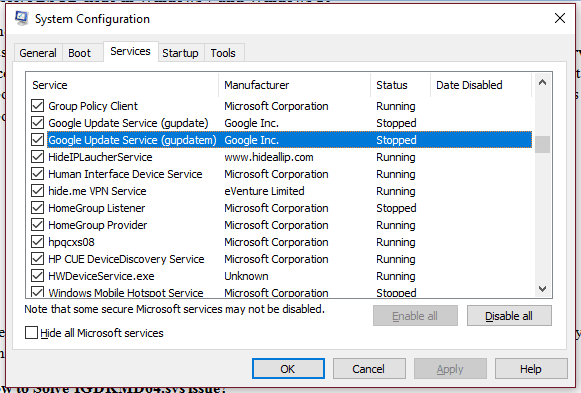The height and width of the screenshot is (393, 581).
Task: Click the System Configuration title bar icon
Action: [x=21, y=19]
